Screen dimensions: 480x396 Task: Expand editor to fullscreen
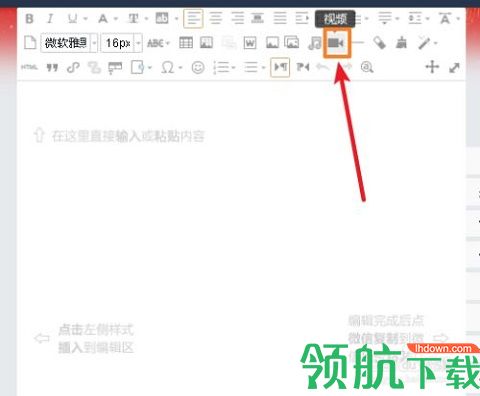coord(454,68)
